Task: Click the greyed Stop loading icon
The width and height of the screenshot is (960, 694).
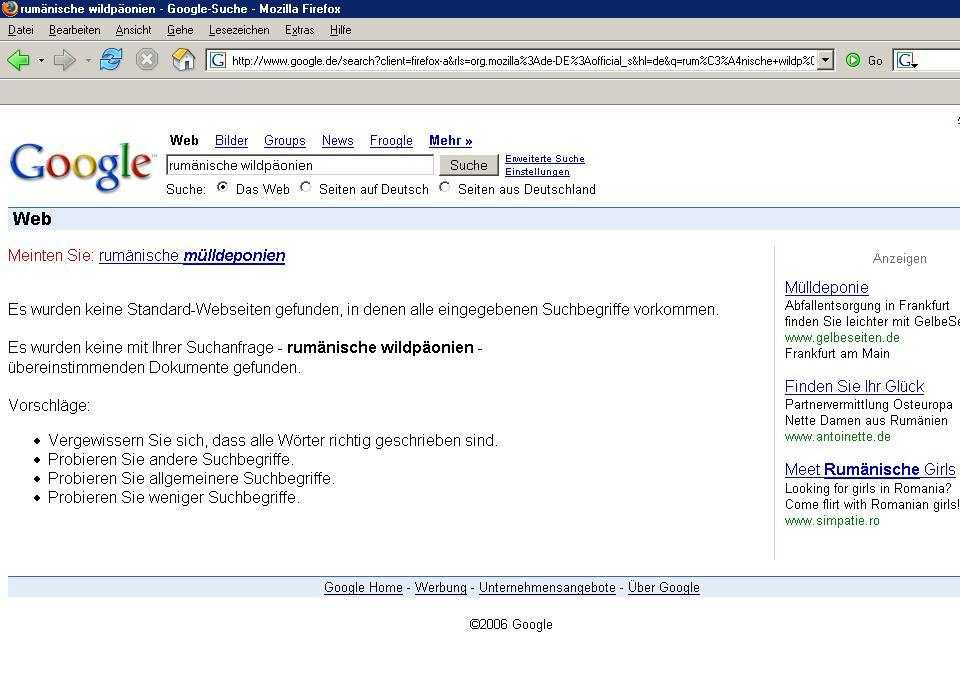Action: (147, 60)
